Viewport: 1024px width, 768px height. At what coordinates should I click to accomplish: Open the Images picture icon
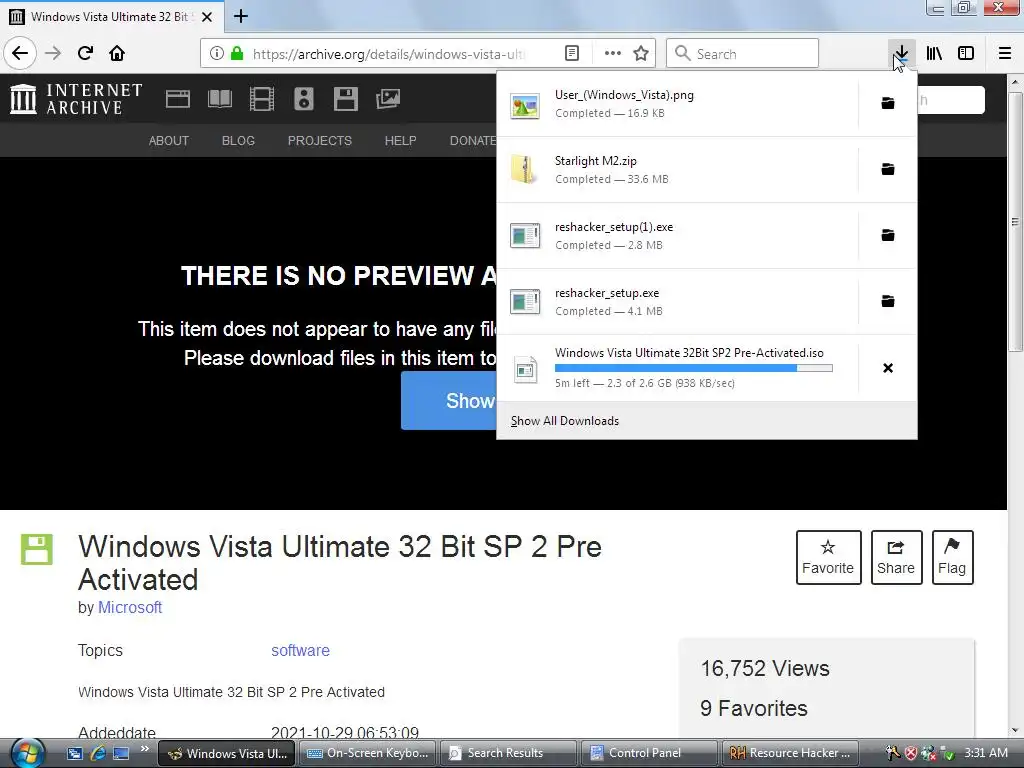click(x=388, y=99)
